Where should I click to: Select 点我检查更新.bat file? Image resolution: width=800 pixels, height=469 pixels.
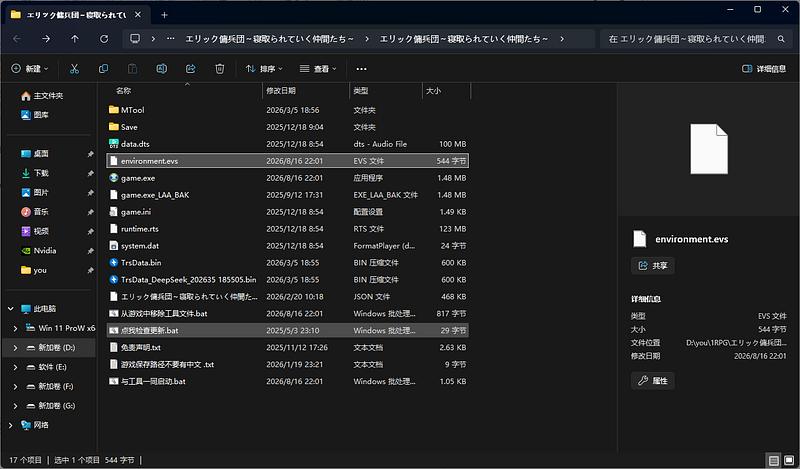288,330
